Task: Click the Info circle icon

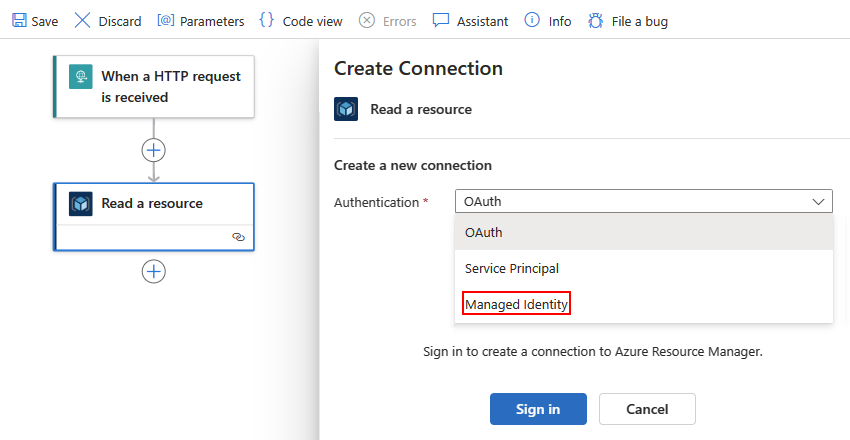Action: (532, 21)
